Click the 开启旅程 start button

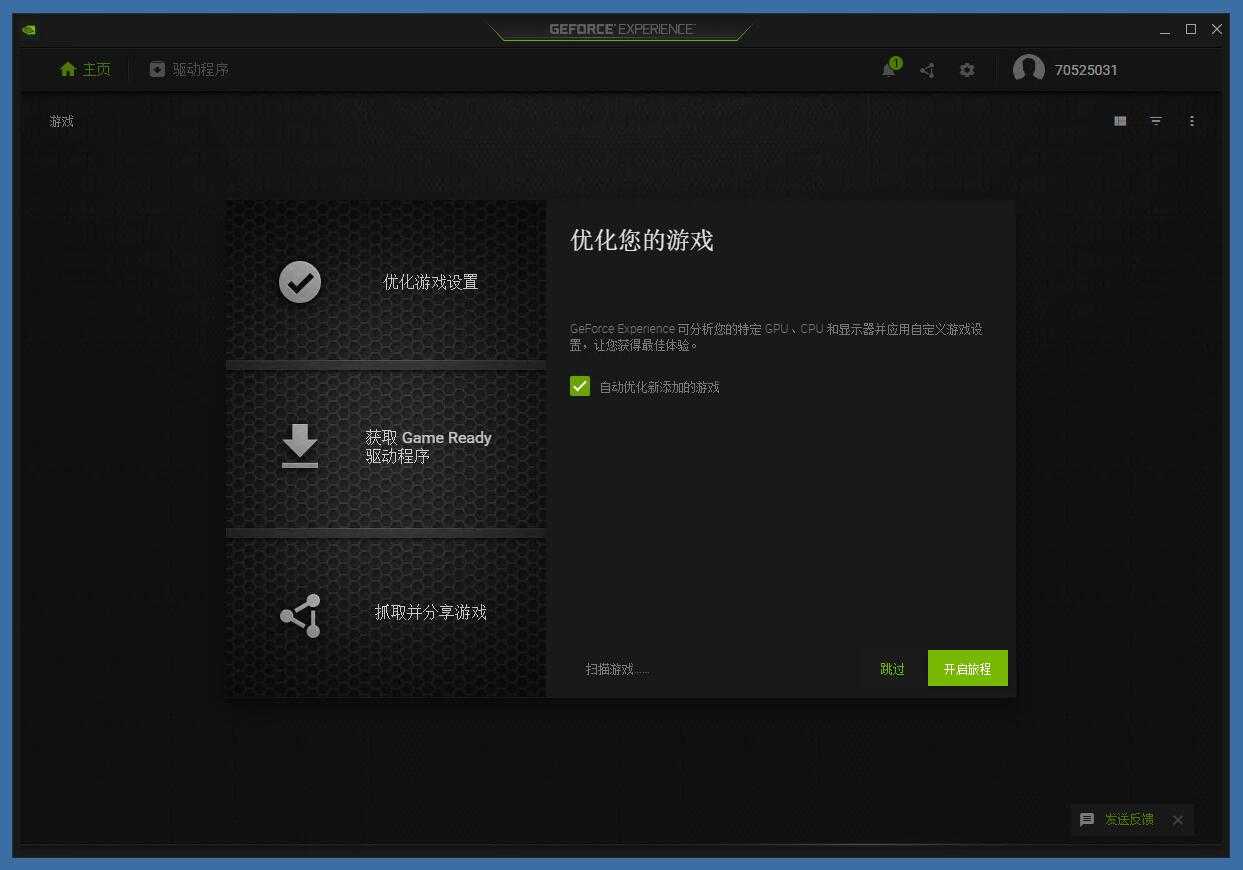967,668
